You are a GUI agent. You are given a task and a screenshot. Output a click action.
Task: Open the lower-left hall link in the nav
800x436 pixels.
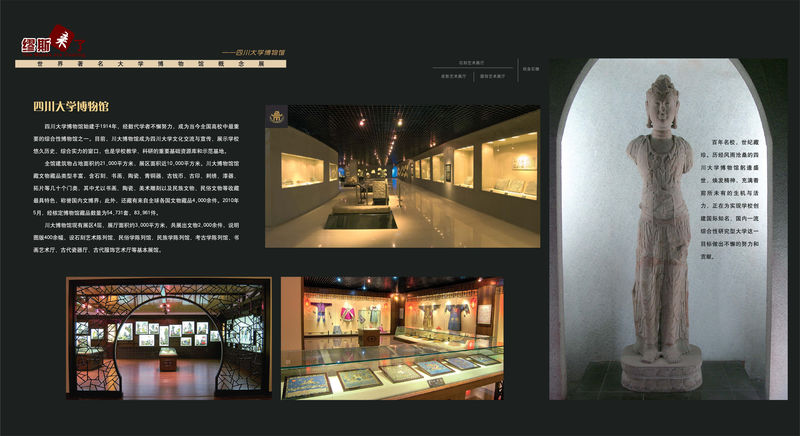454,76
